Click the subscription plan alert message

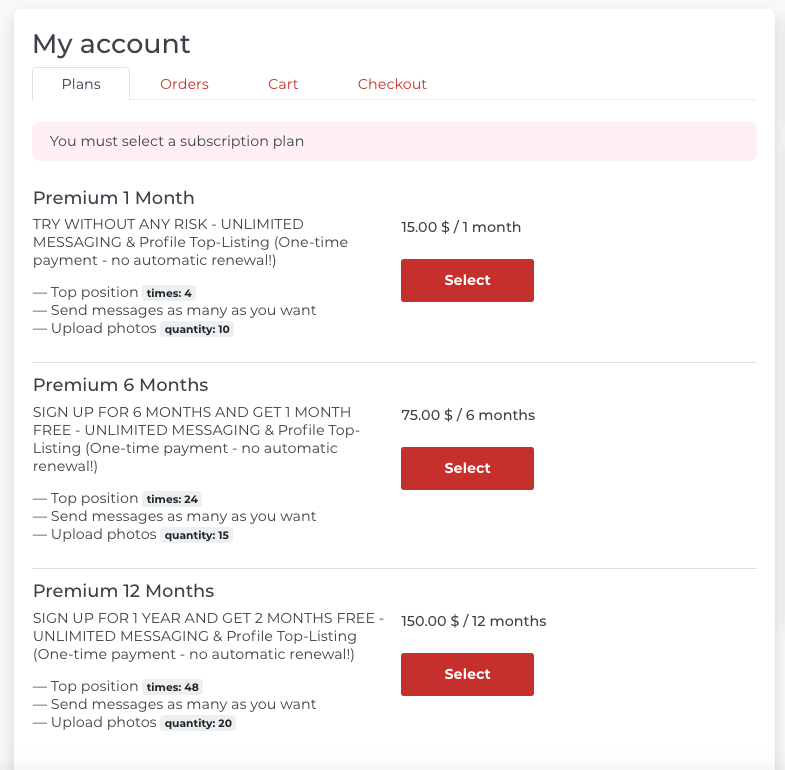tap(395, 141)
